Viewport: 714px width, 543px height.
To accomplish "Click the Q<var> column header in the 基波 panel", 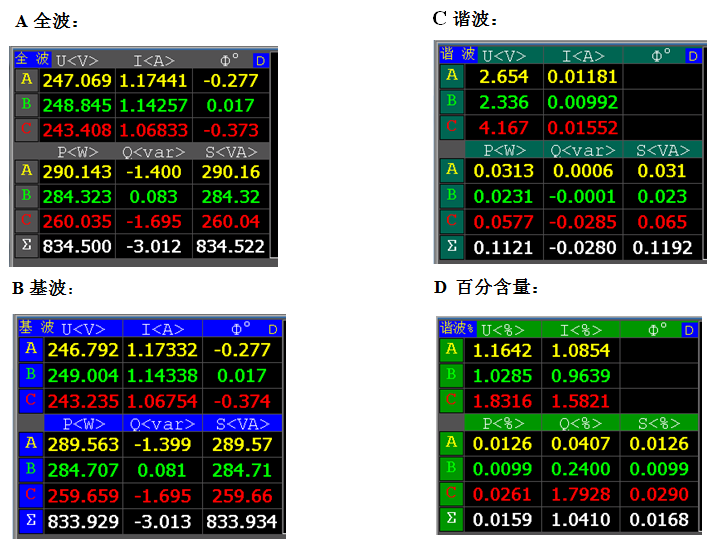I will [162, 423].
